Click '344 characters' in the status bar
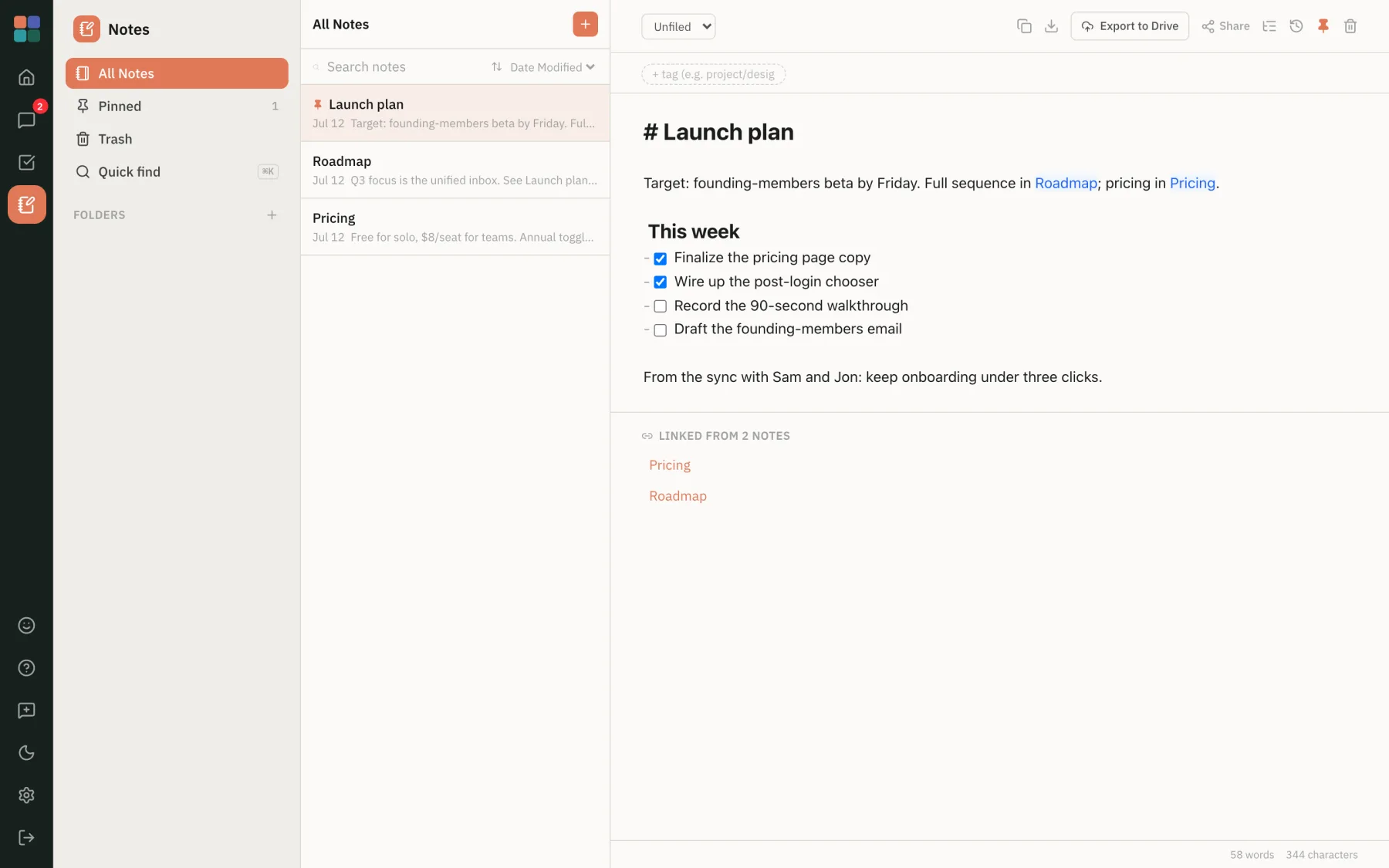 pyautogui.click(x=1322, y=855)
